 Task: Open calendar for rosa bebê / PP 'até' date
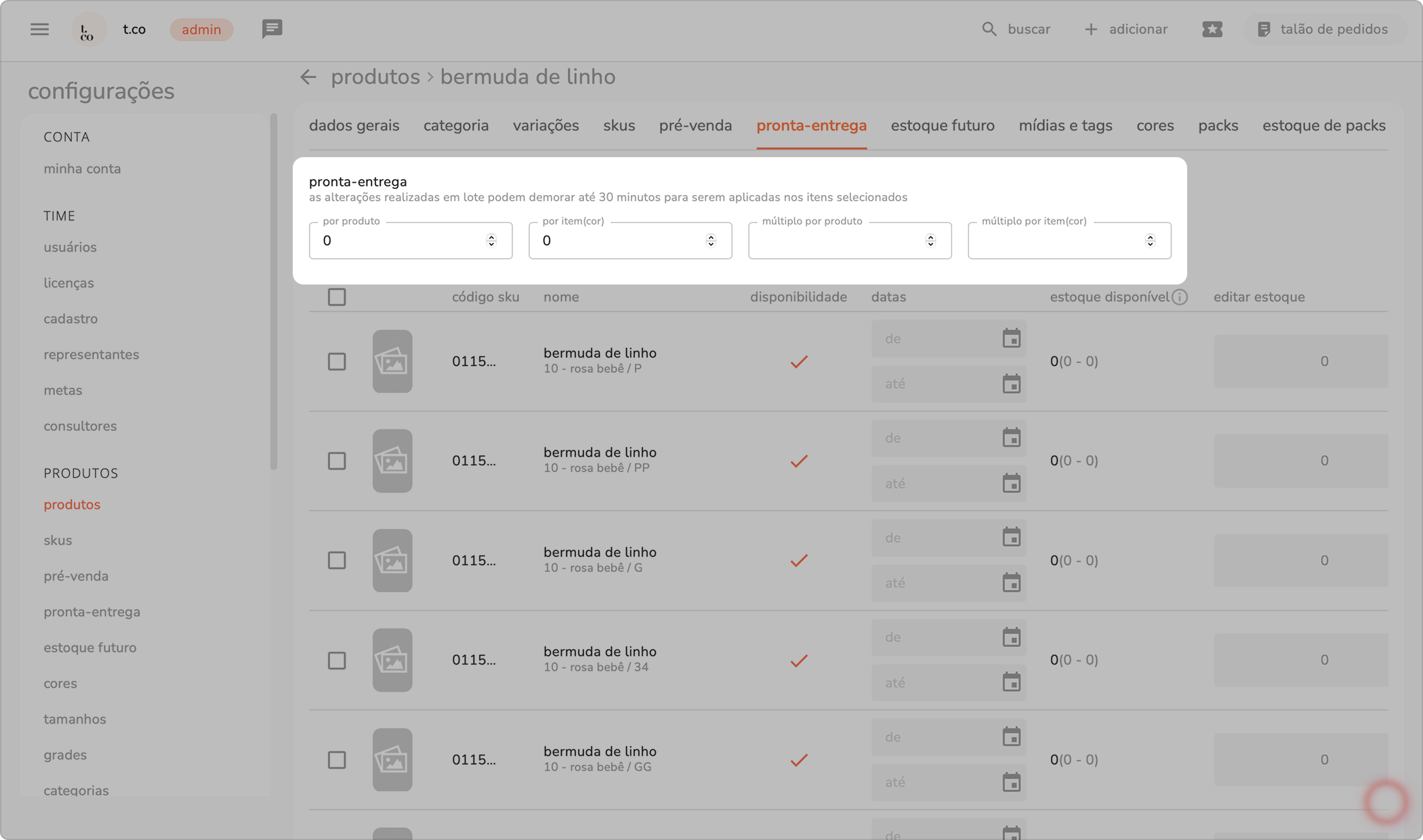(x=1011, y=484)
